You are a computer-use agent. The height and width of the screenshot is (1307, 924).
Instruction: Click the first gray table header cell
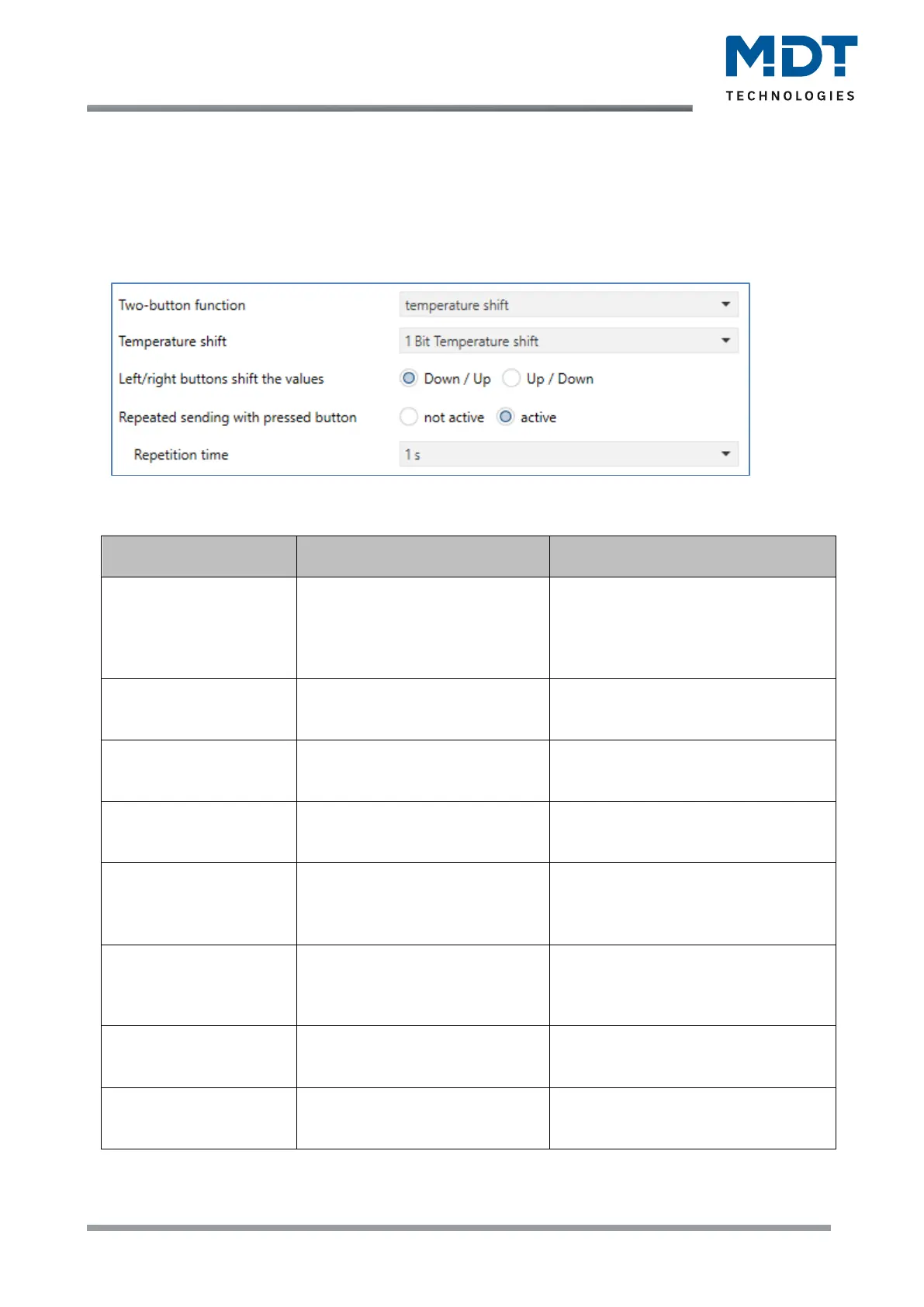tap(199, 556)
